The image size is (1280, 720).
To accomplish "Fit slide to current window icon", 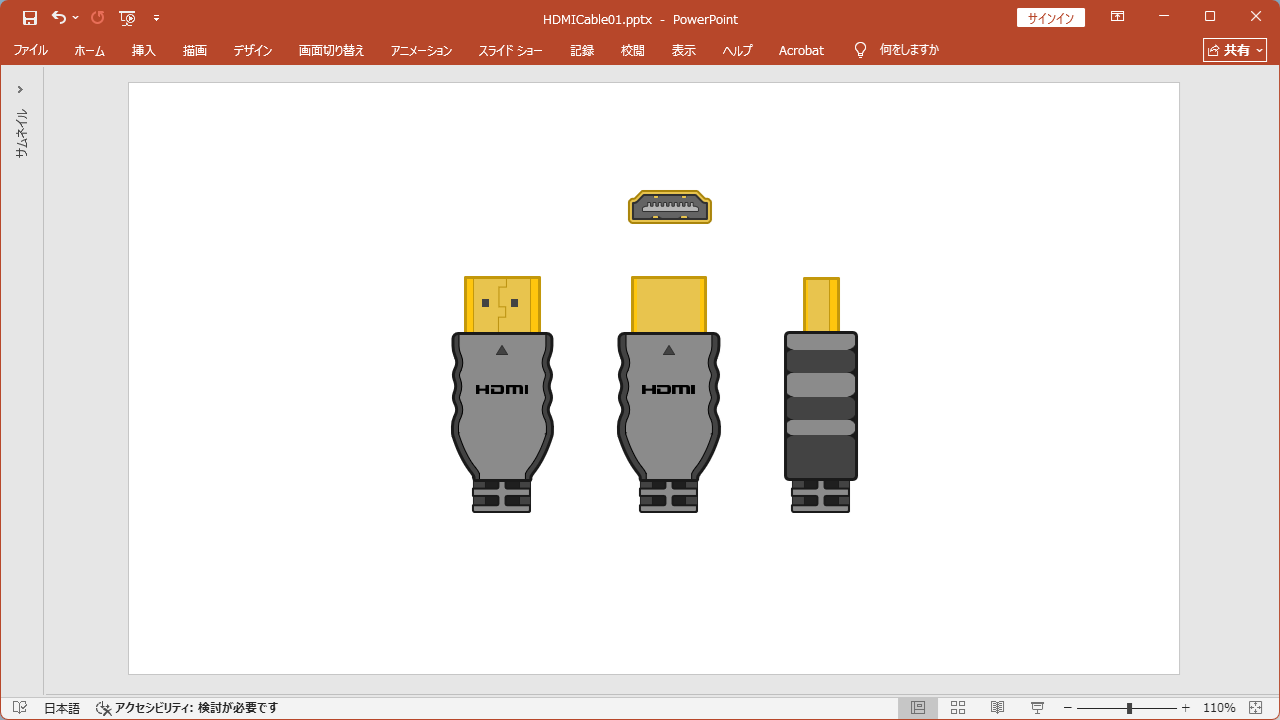I will [x=1256, y=708].
